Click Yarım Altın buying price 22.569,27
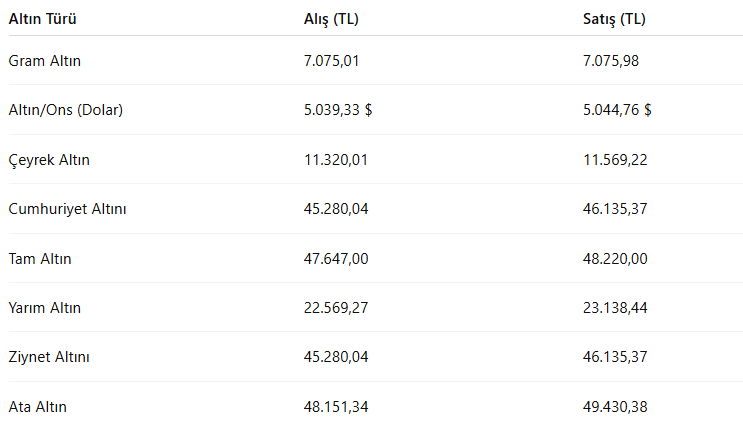The image size is (743, 447). pos(336,308)
